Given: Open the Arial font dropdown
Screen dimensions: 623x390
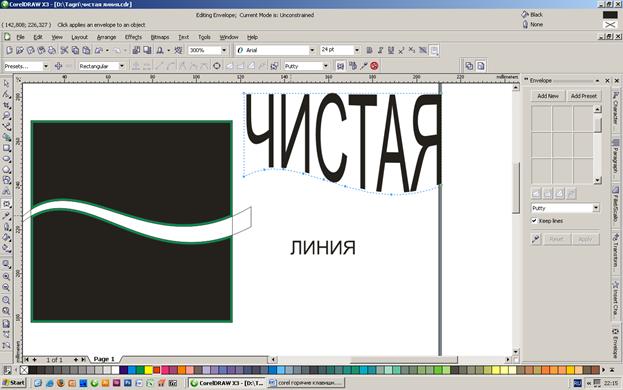Looking at the screenshot, I should (x=312, y=50).
